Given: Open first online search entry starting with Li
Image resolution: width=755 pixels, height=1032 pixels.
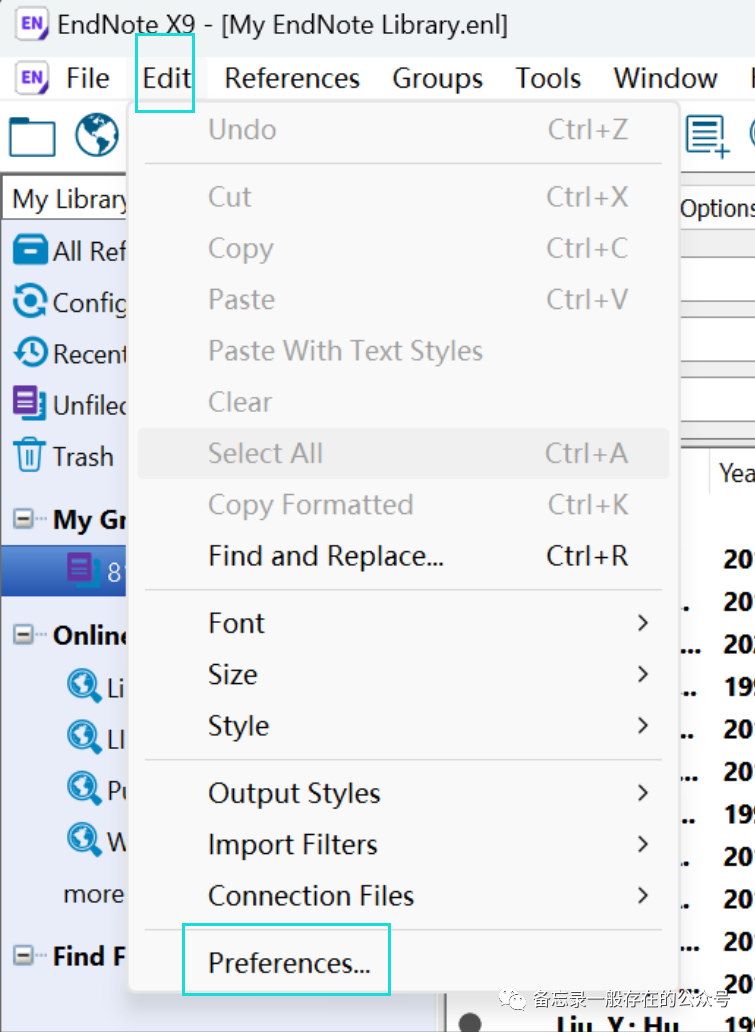Looking at the screenshot, I should [95, 687].
